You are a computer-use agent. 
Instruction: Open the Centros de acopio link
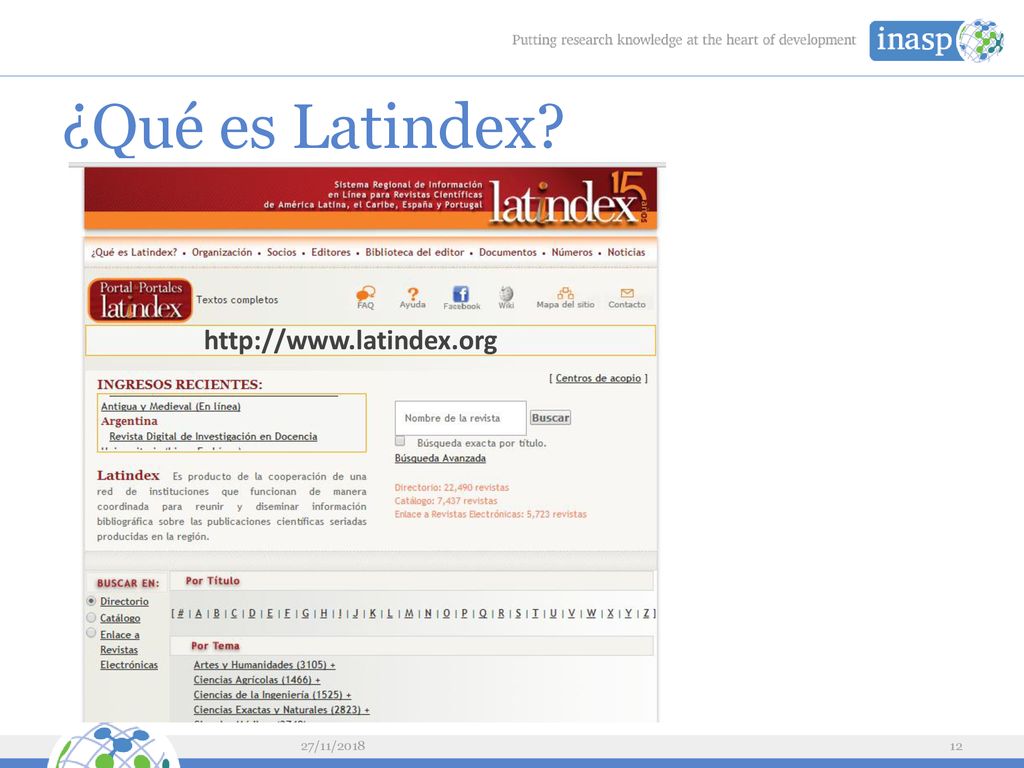(598, 378)
